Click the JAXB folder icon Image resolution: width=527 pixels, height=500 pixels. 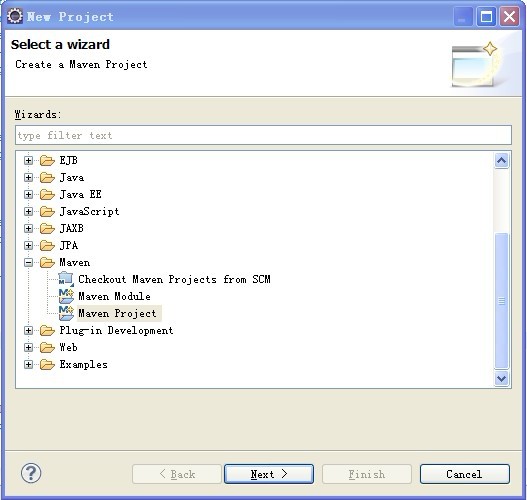[x=47, y=228]
